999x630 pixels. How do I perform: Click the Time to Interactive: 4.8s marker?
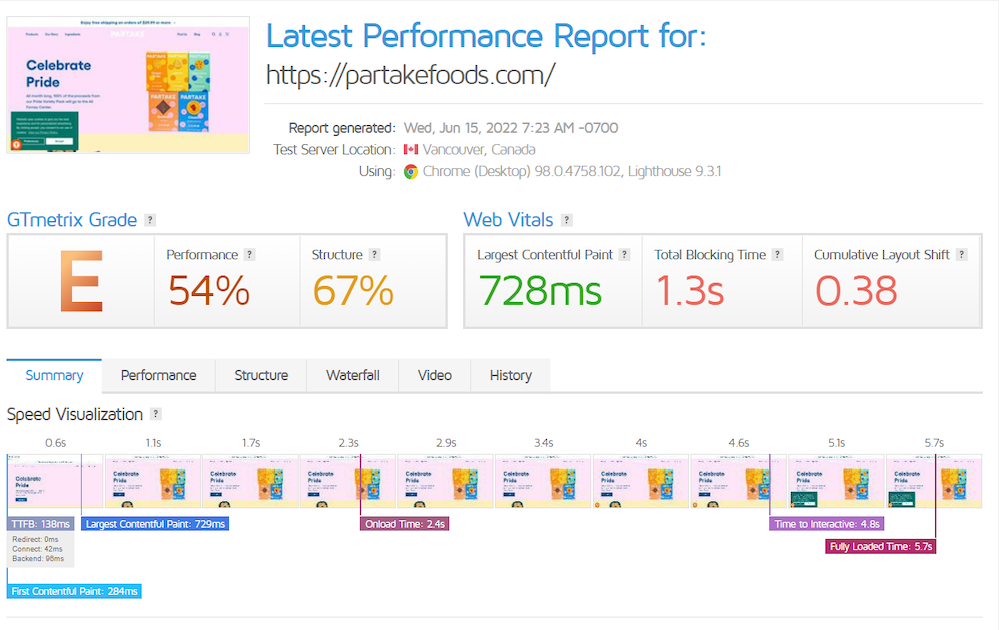tap(827, 524)
